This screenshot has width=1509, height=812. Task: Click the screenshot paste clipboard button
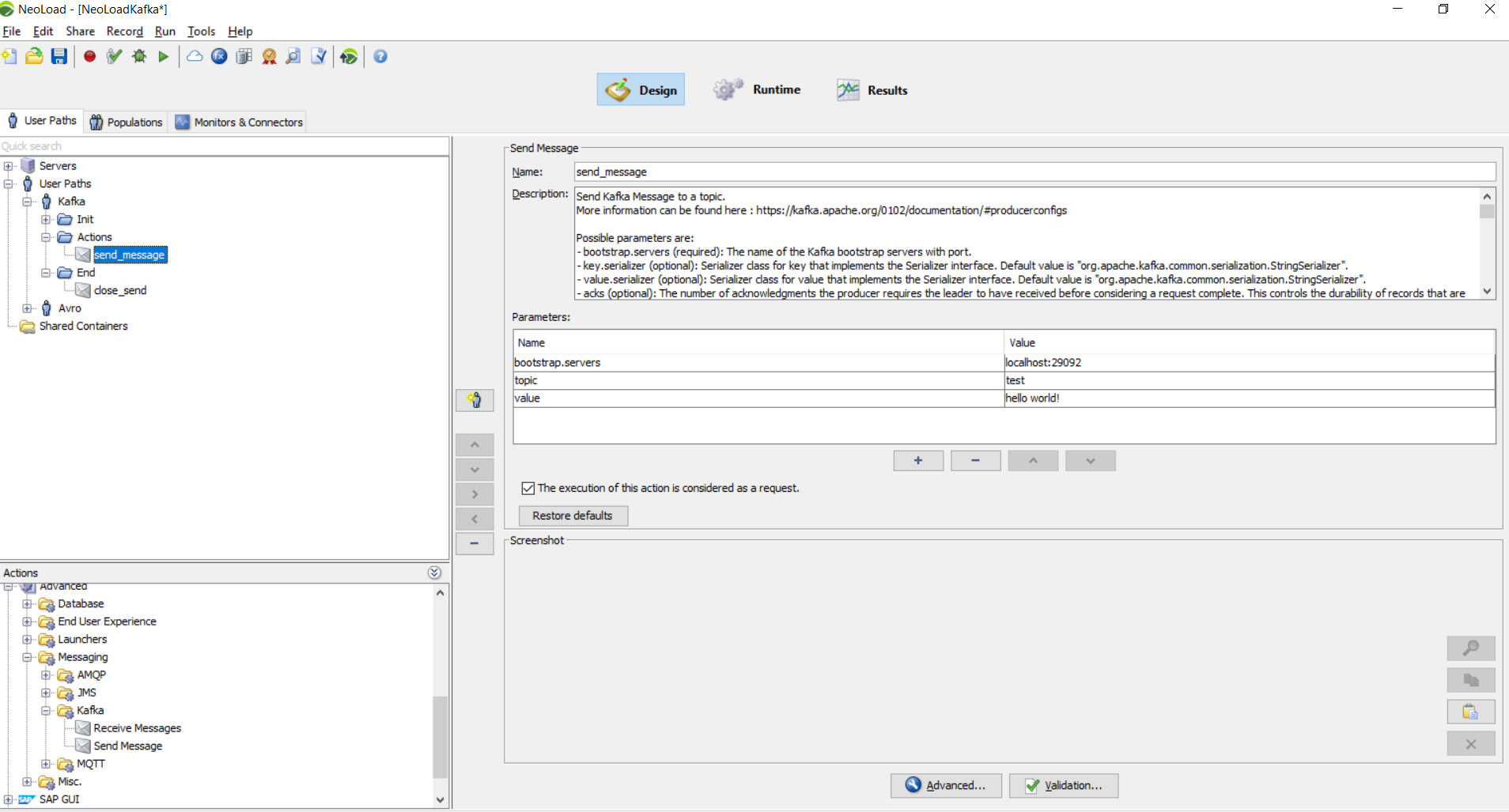1471,712
